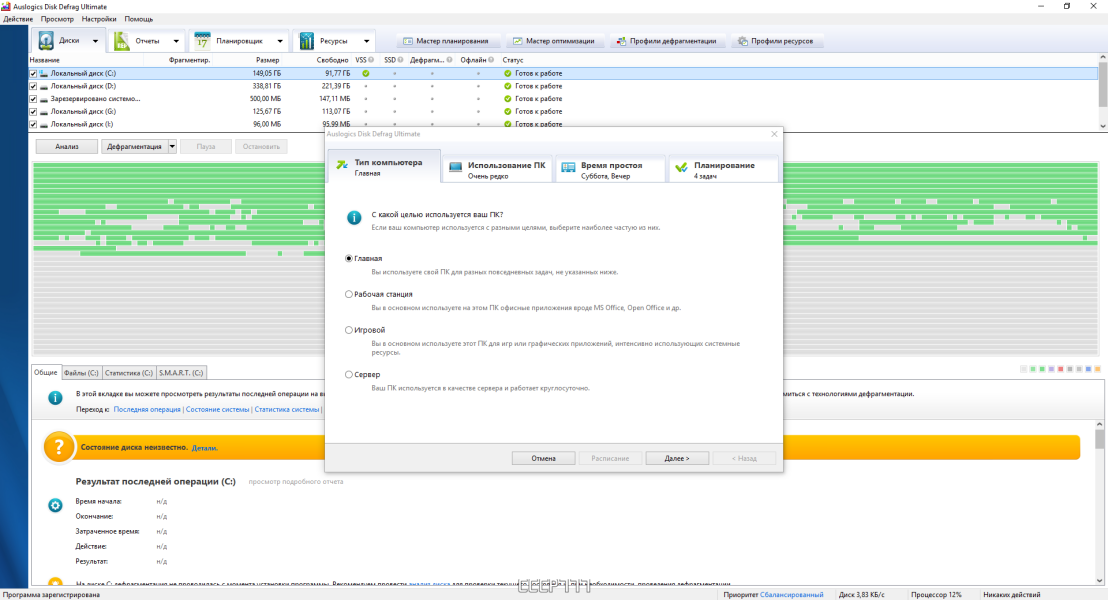Image resolution: width=1108 pixels, height=600 pixels.
Task: Click the orange cluster map legend swatch
Action: point(1097,369)
